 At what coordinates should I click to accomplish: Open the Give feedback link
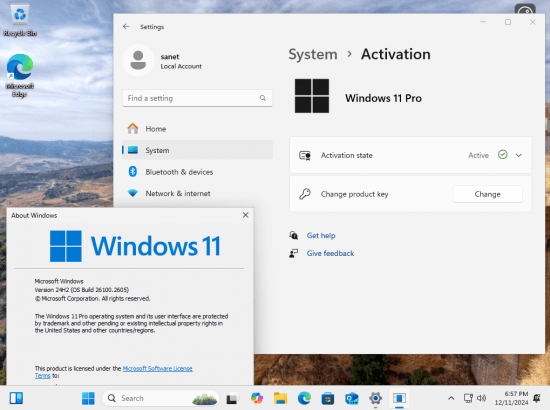[330, 253]
